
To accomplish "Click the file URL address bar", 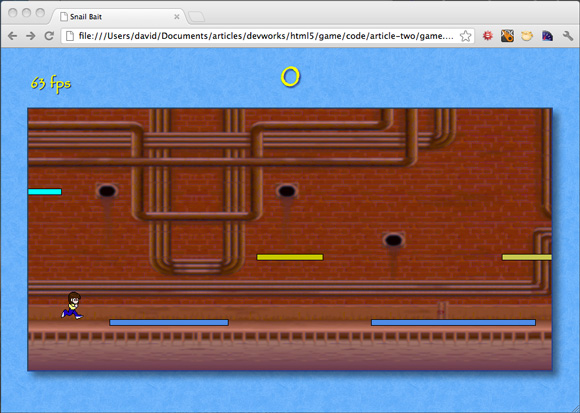I will click(x=261, y=36).
